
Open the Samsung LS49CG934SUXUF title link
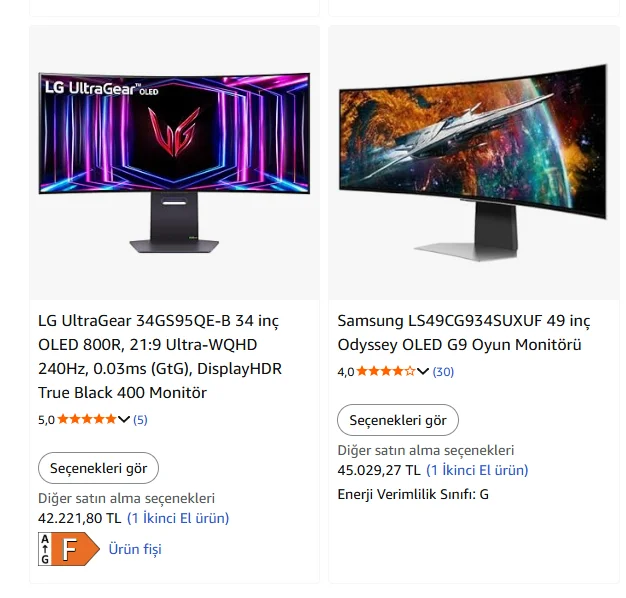point(464,333)
